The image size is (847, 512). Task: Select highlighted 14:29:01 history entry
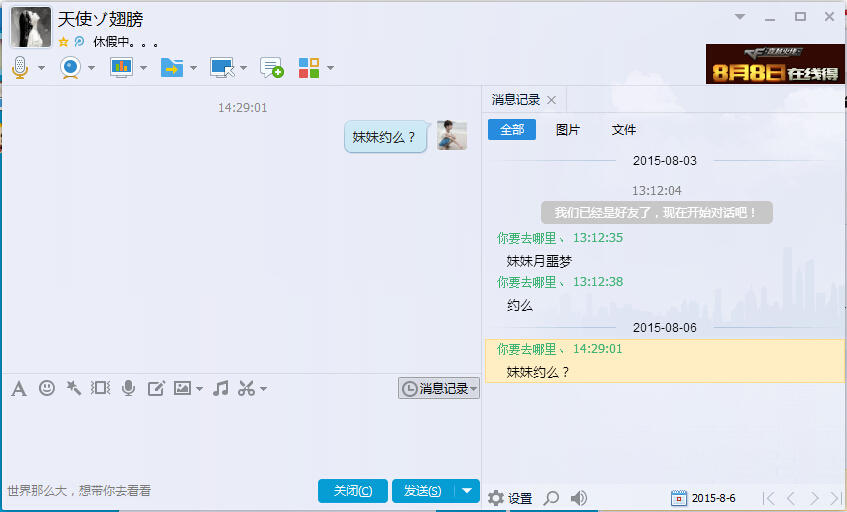click(664, 361)
